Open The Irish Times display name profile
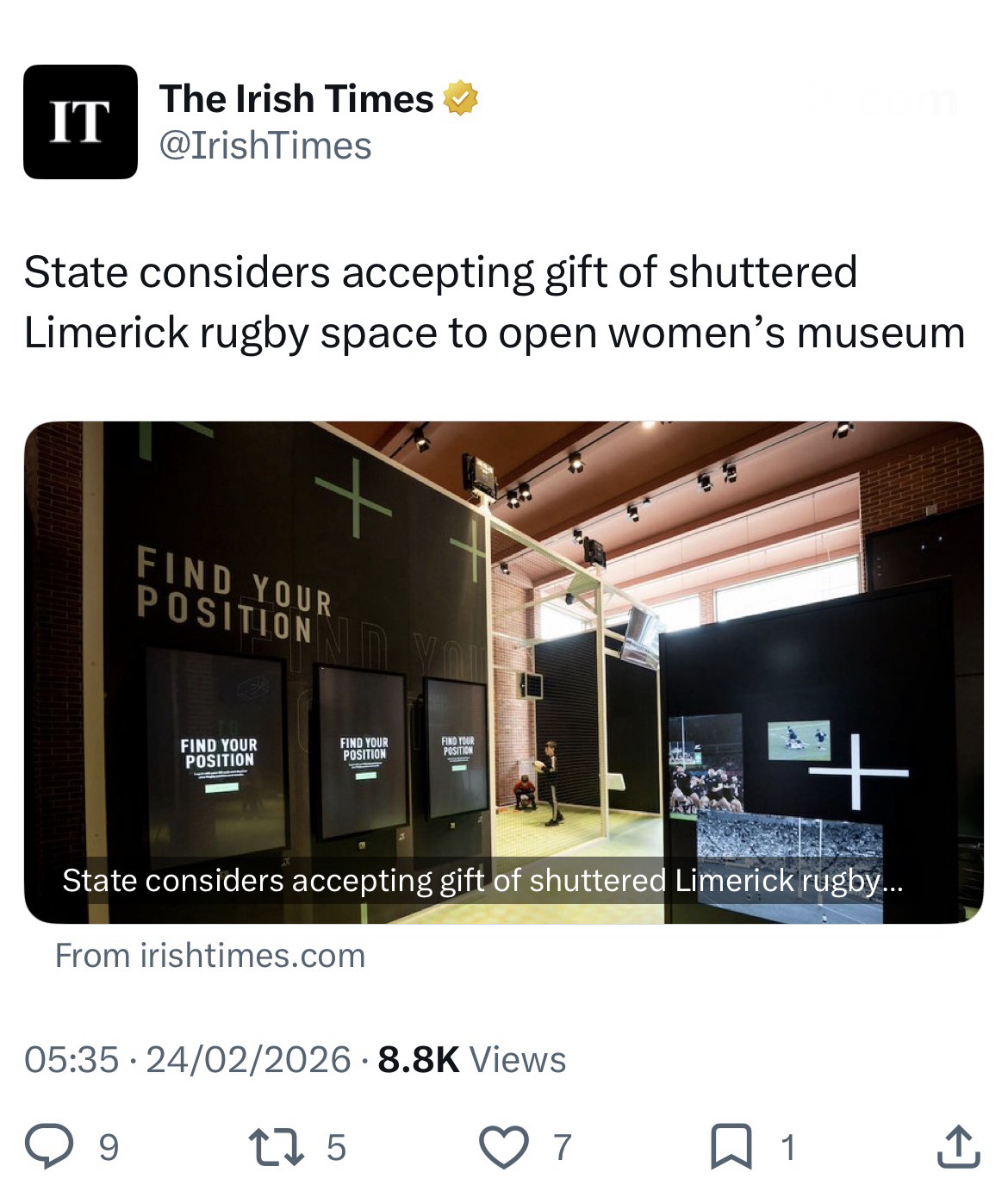This screenshot has height=1185, width=1008. pos(296,99)
